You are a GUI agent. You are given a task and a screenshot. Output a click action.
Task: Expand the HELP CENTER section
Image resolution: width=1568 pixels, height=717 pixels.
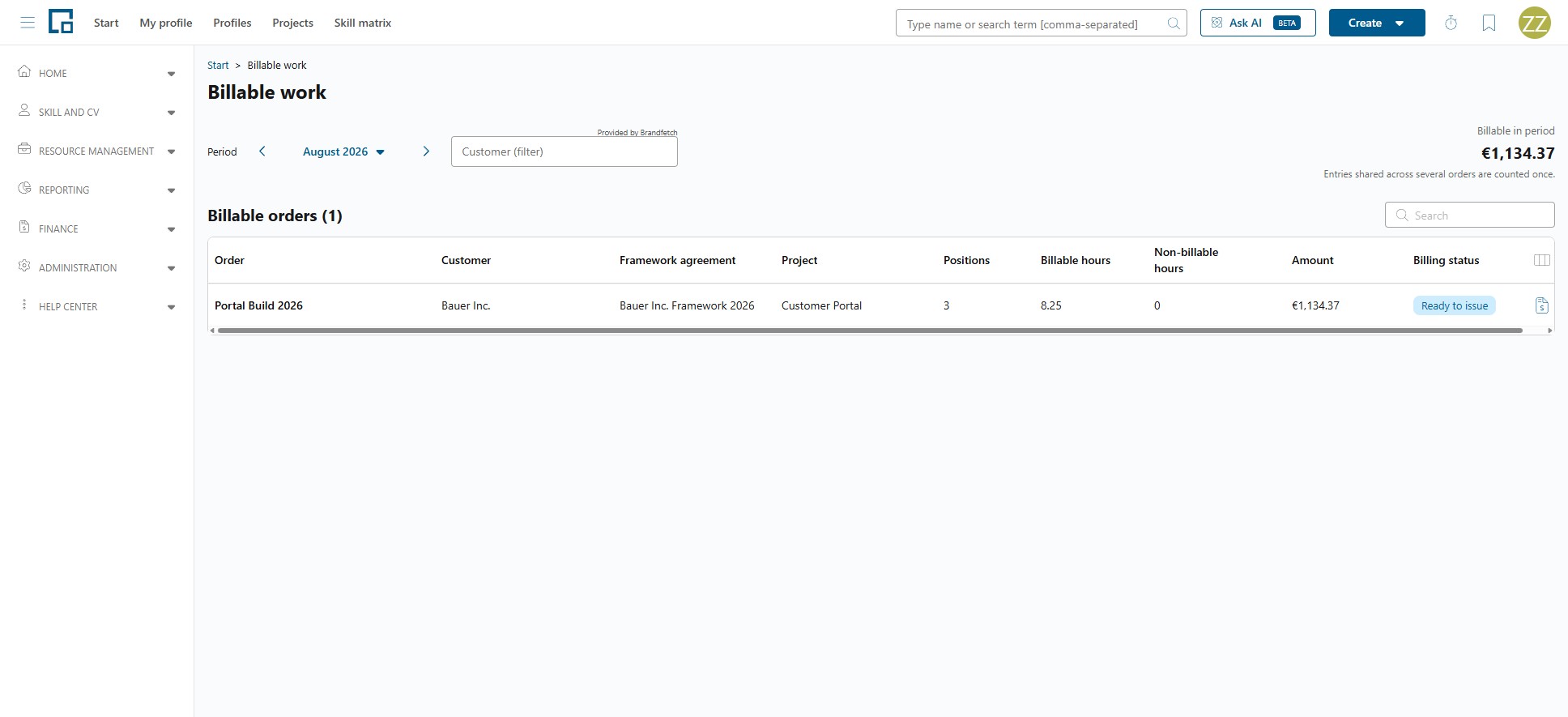[x=171, y=307]
